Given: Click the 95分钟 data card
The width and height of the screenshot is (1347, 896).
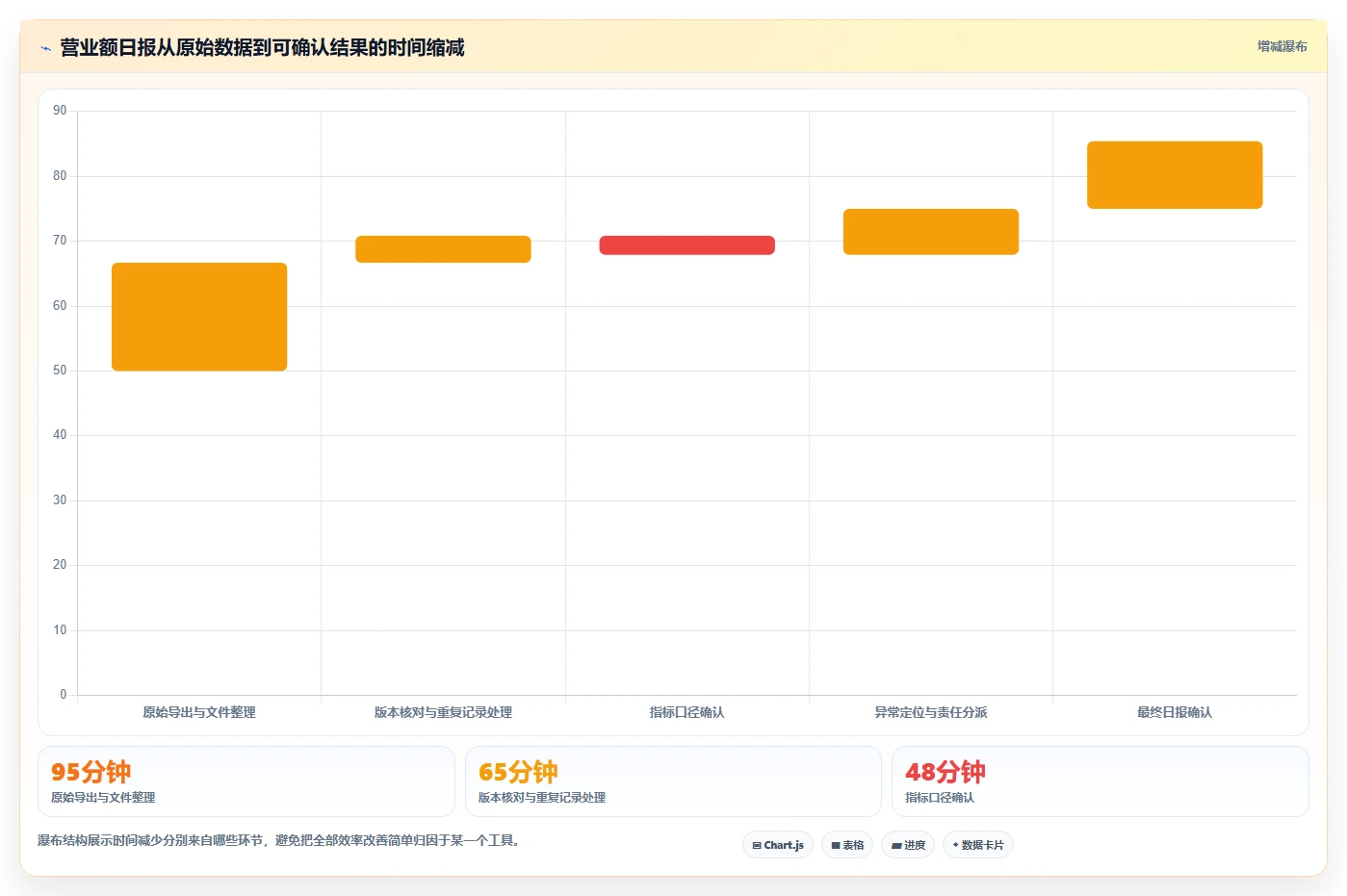Looking at the screenshot, I should coord(246,781).
